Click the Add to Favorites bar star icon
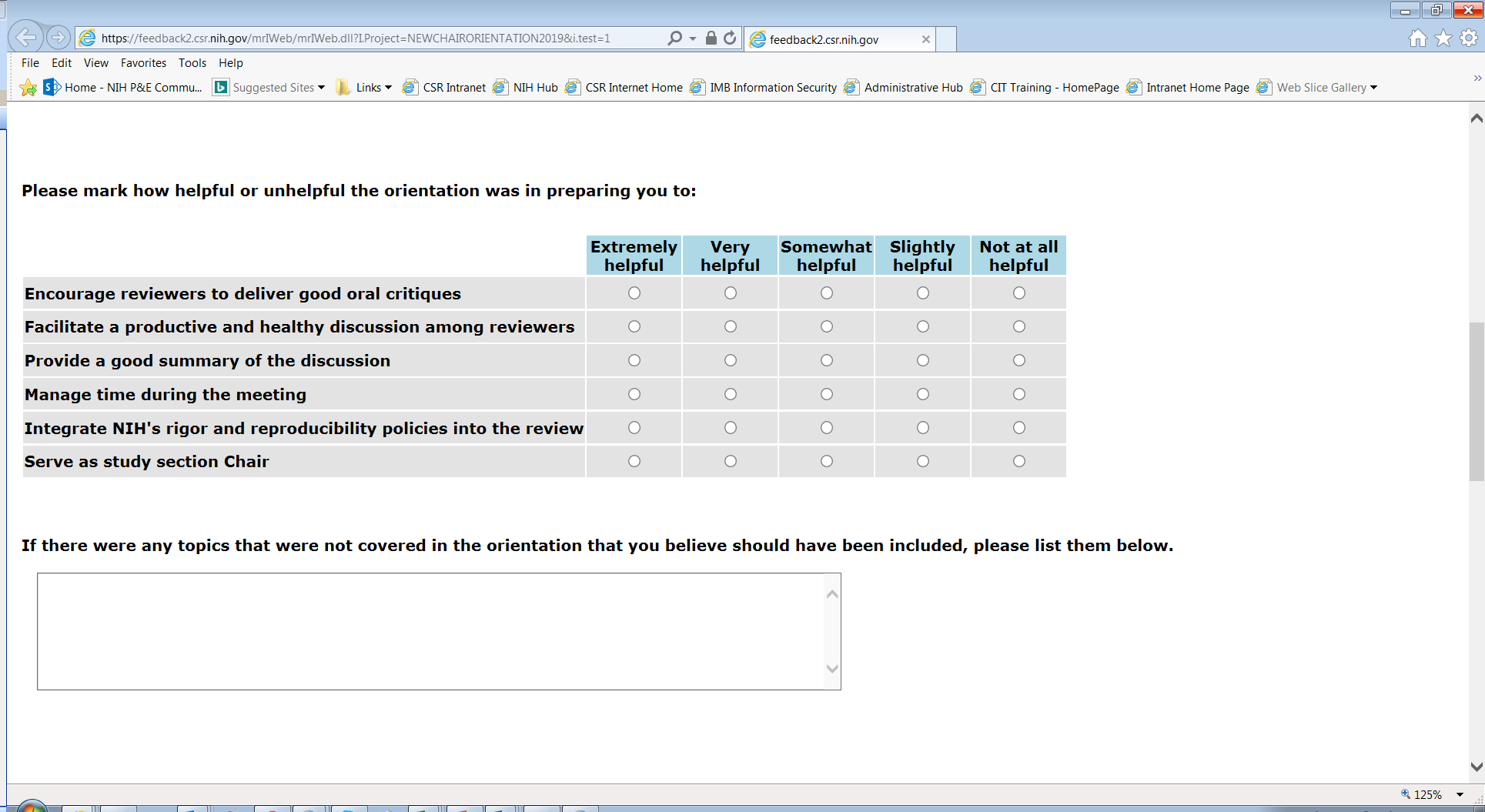 [x=28, y=88]
